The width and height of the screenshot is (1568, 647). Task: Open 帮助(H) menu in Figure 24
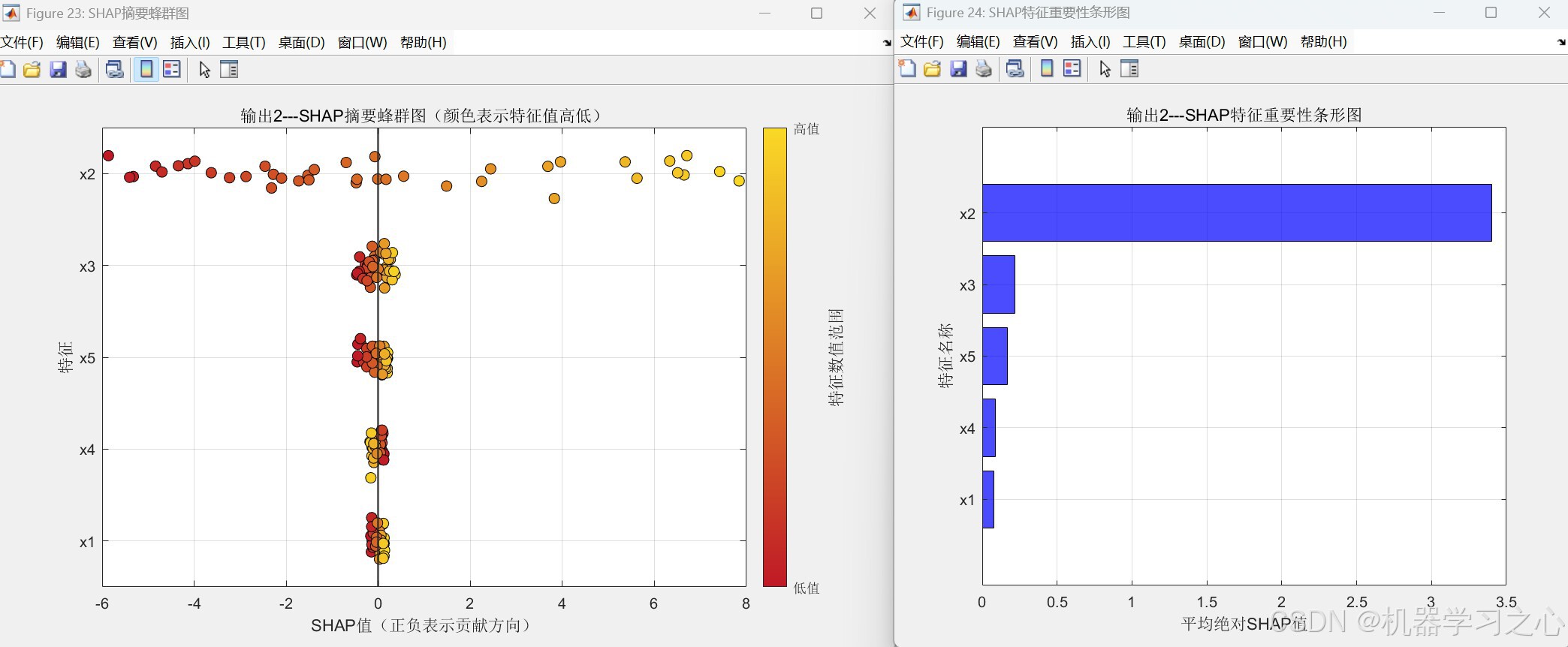pos(1324,42)
